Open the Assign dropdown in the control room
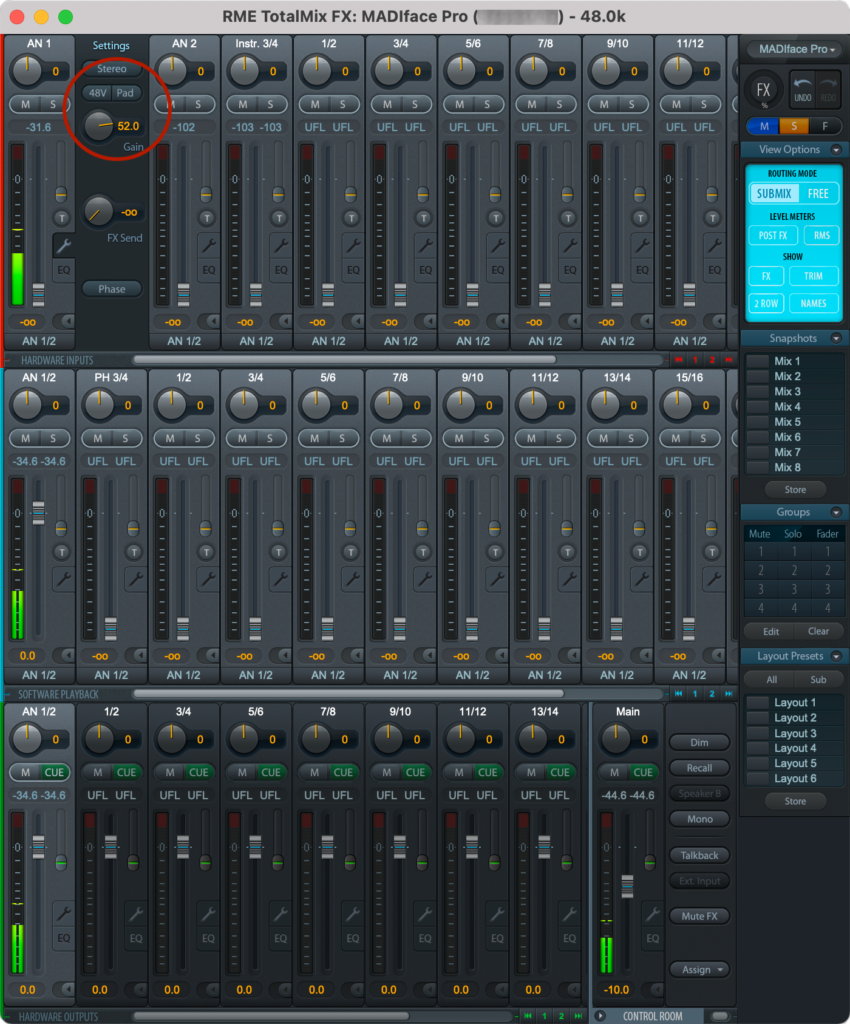Image resolution: width=850 pixels, height=1024 pixels. 699,969
